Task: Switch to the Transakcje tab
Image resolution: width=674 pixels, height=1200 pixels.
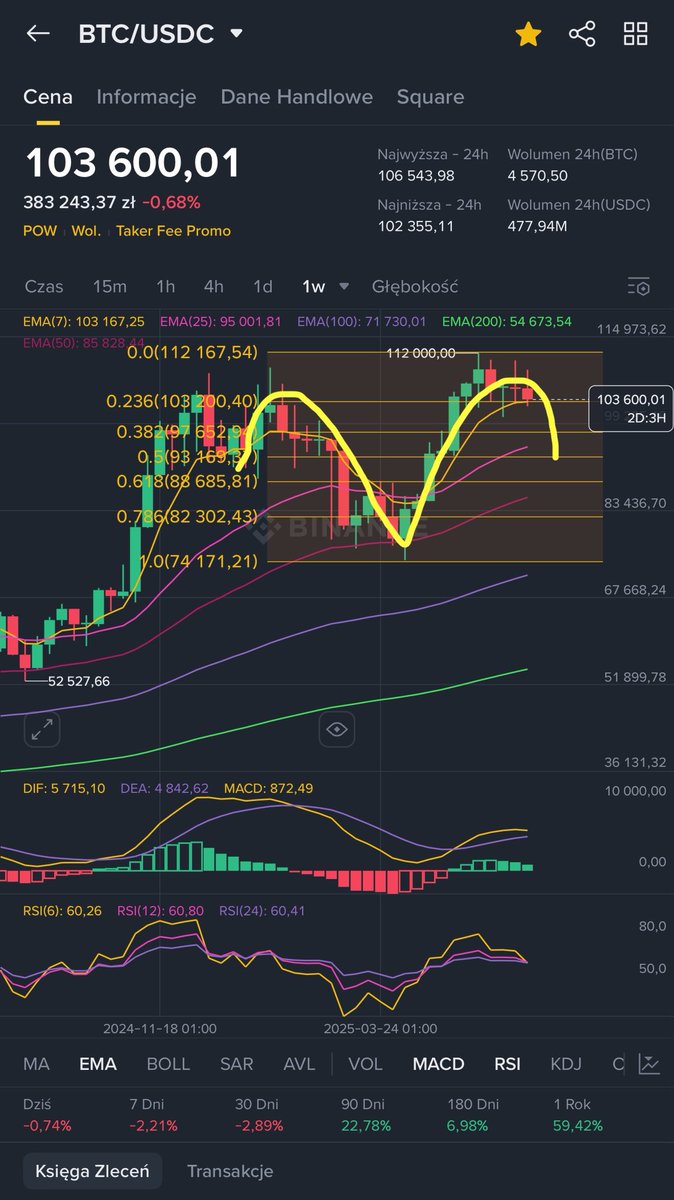Action: tap(230, 1171)
